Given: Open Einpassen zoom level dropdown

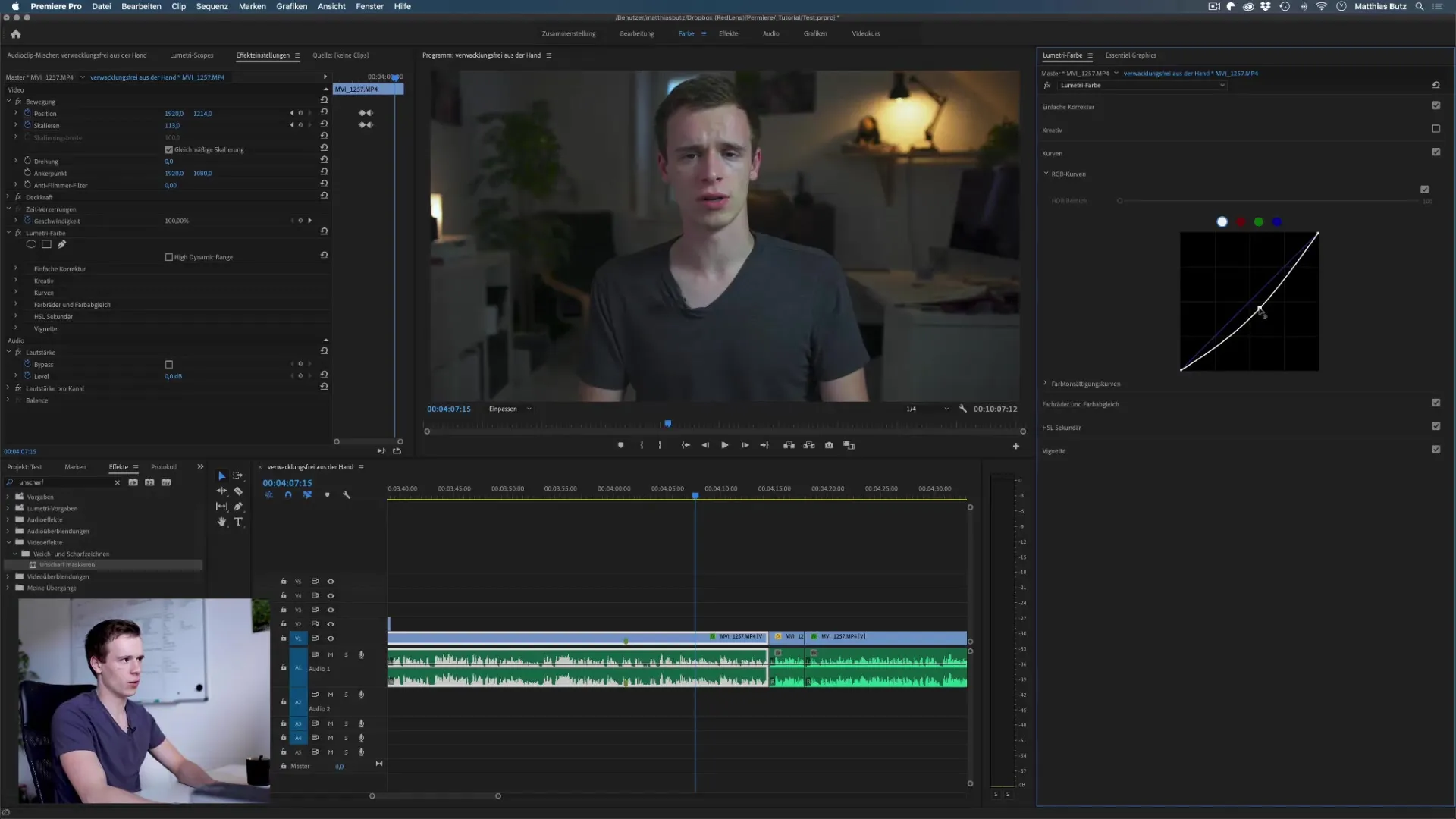Looking at the screenshot, I should pos(510,409).
